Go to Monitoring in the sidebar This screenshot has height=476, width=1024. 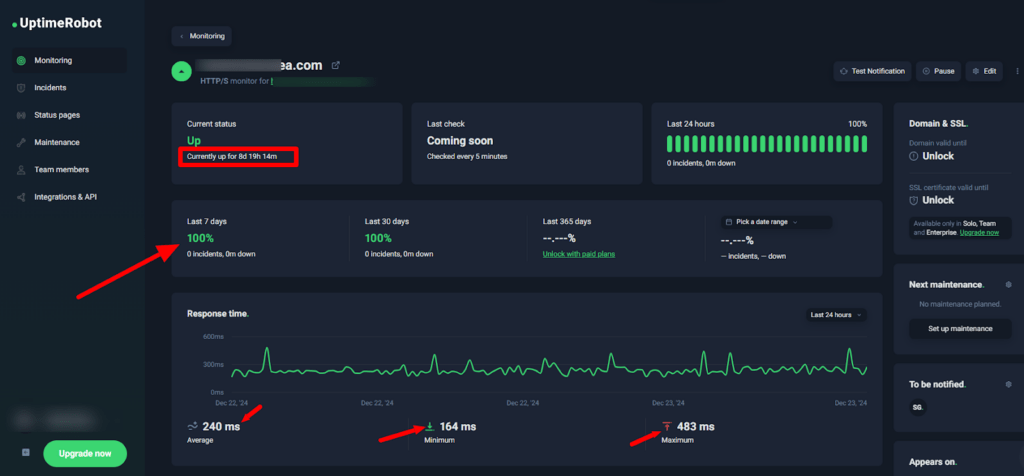pyautogui.click(x=69, y=60)
